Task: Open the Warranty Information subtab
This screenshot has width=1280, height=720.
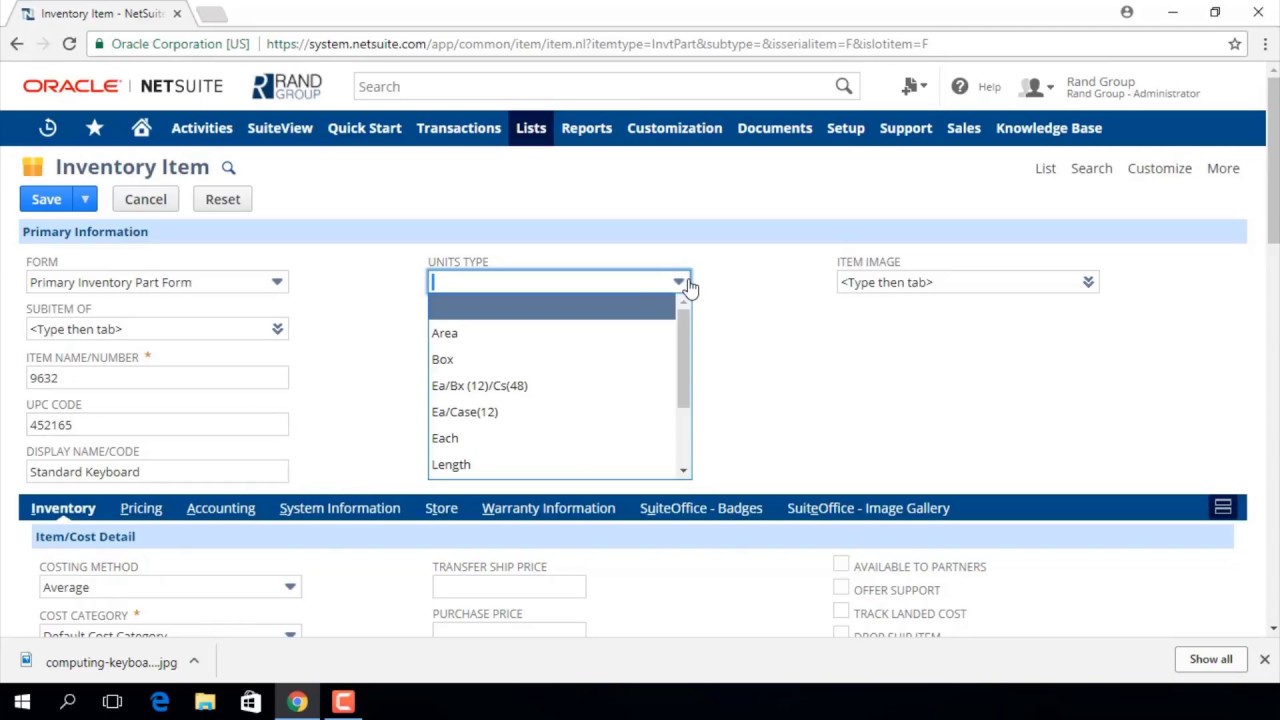Action: 548,508
